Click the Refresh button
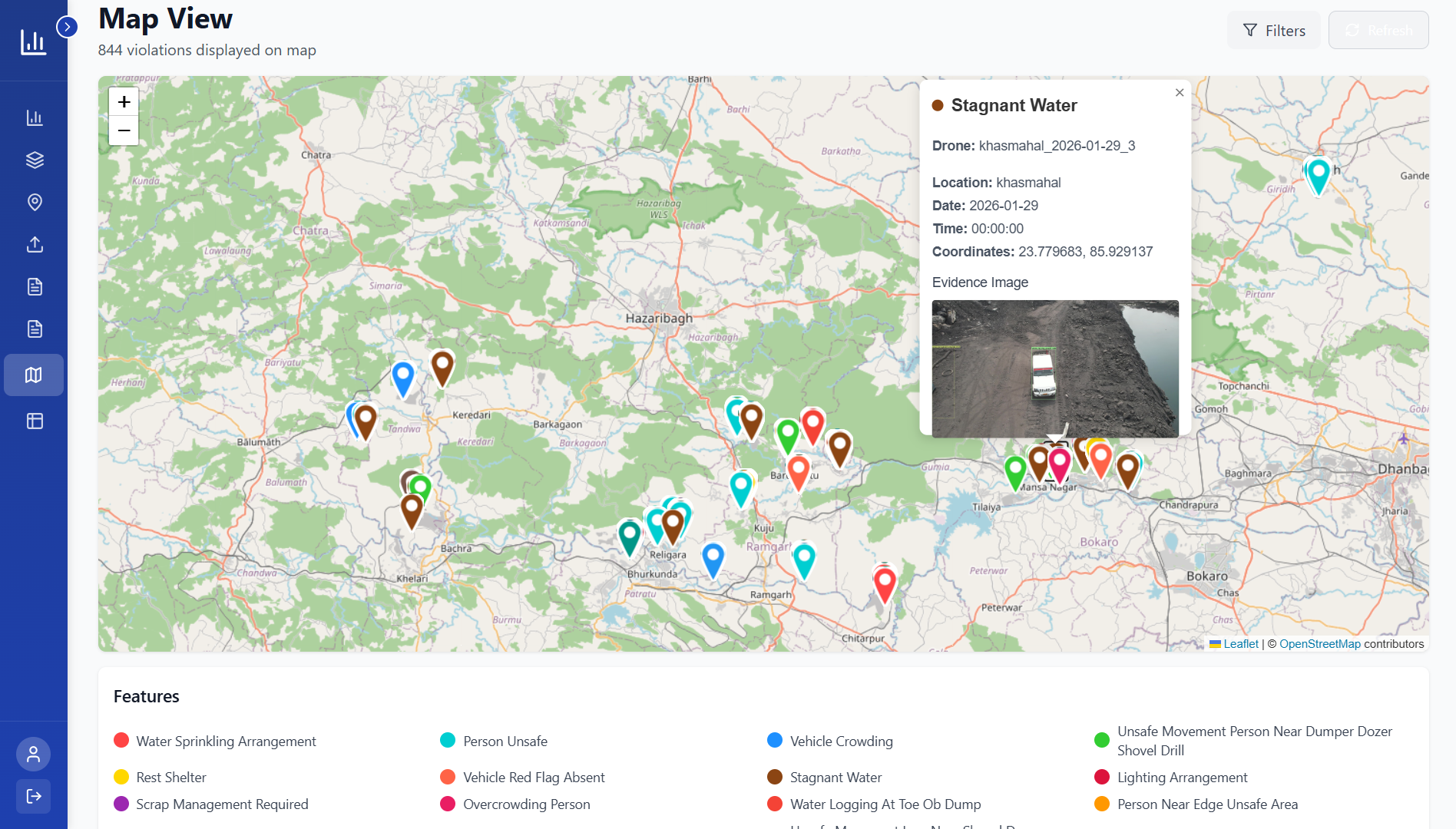This screenshot has width=1456, height=829. click(x=1378, y=30)
